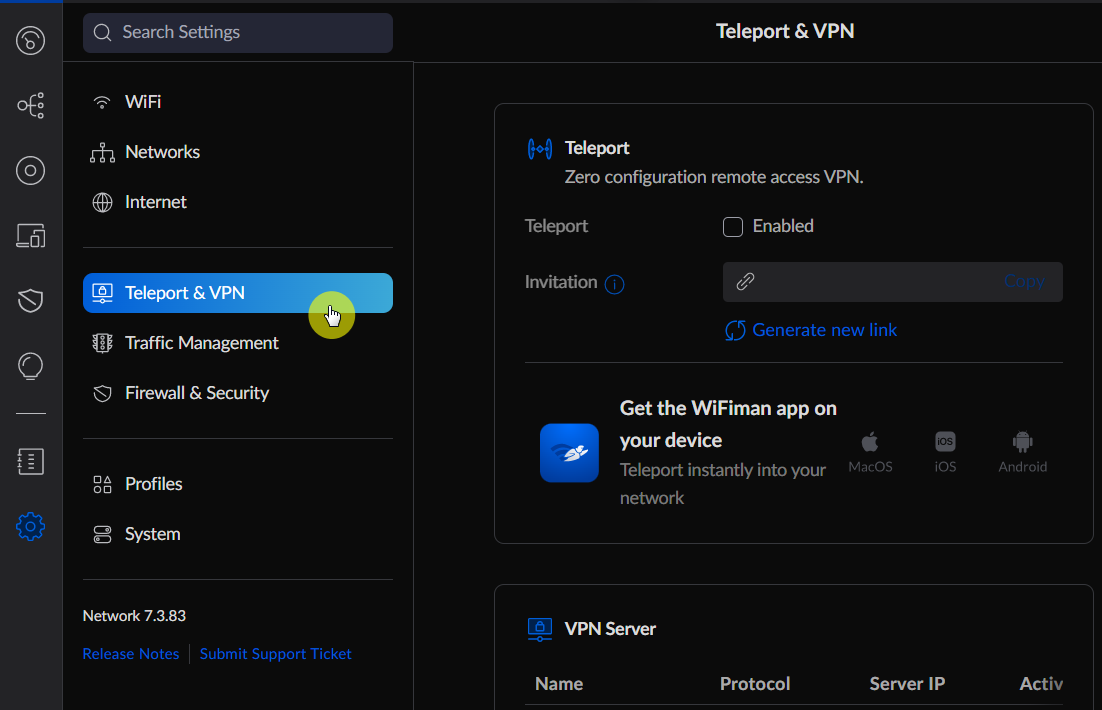Screen dimensions: 1102x710
Task: Click the Invitation link field
Action: coord(893,282)
